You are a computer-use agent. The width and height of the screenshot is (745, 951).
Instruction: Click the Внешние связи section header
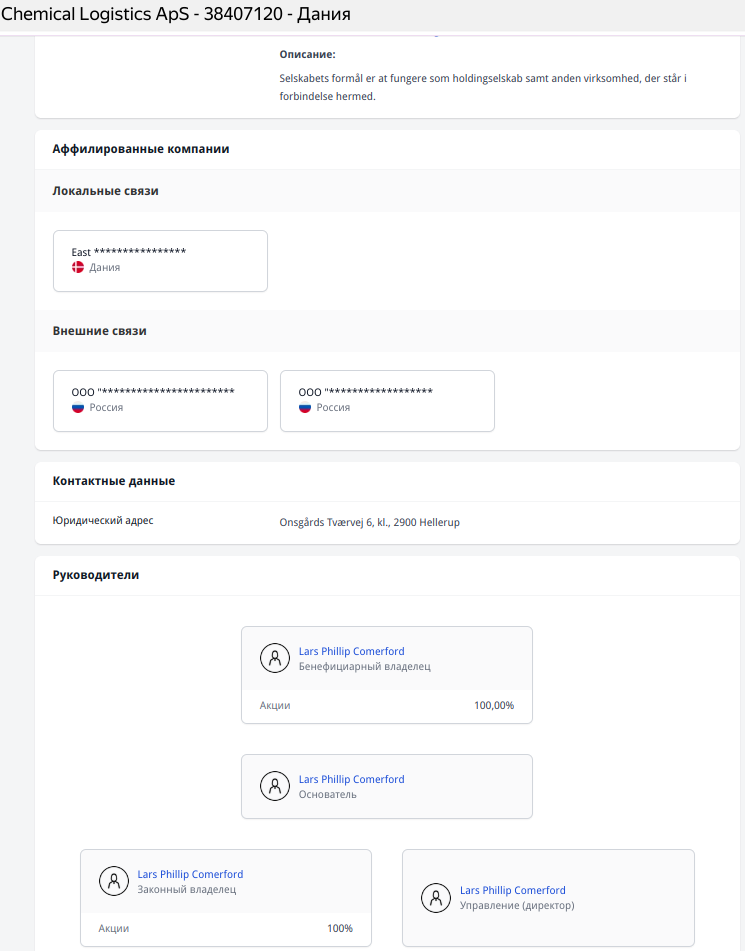[x=99, y=331]
